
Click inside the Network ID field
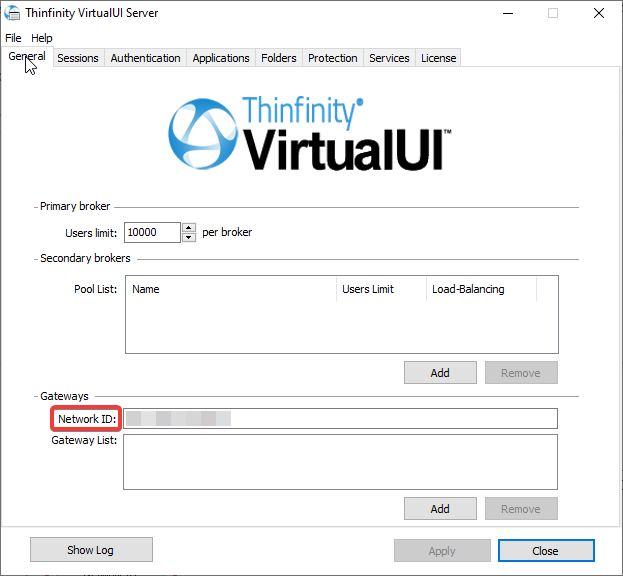pyautogui.click(x=340, y=419)
